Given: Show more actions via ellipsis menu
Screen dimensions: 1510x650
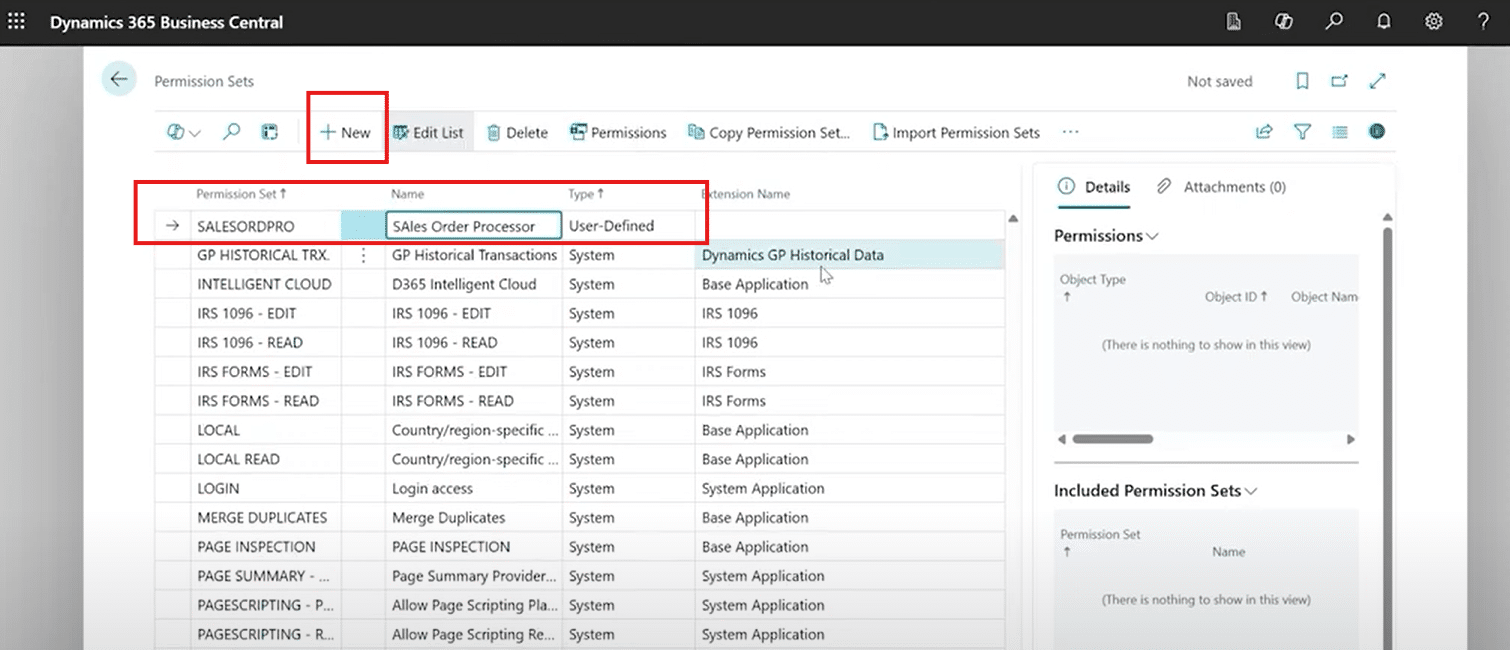Looking at the screenshot, I should pyautogui.click(x=1070, y=132).
